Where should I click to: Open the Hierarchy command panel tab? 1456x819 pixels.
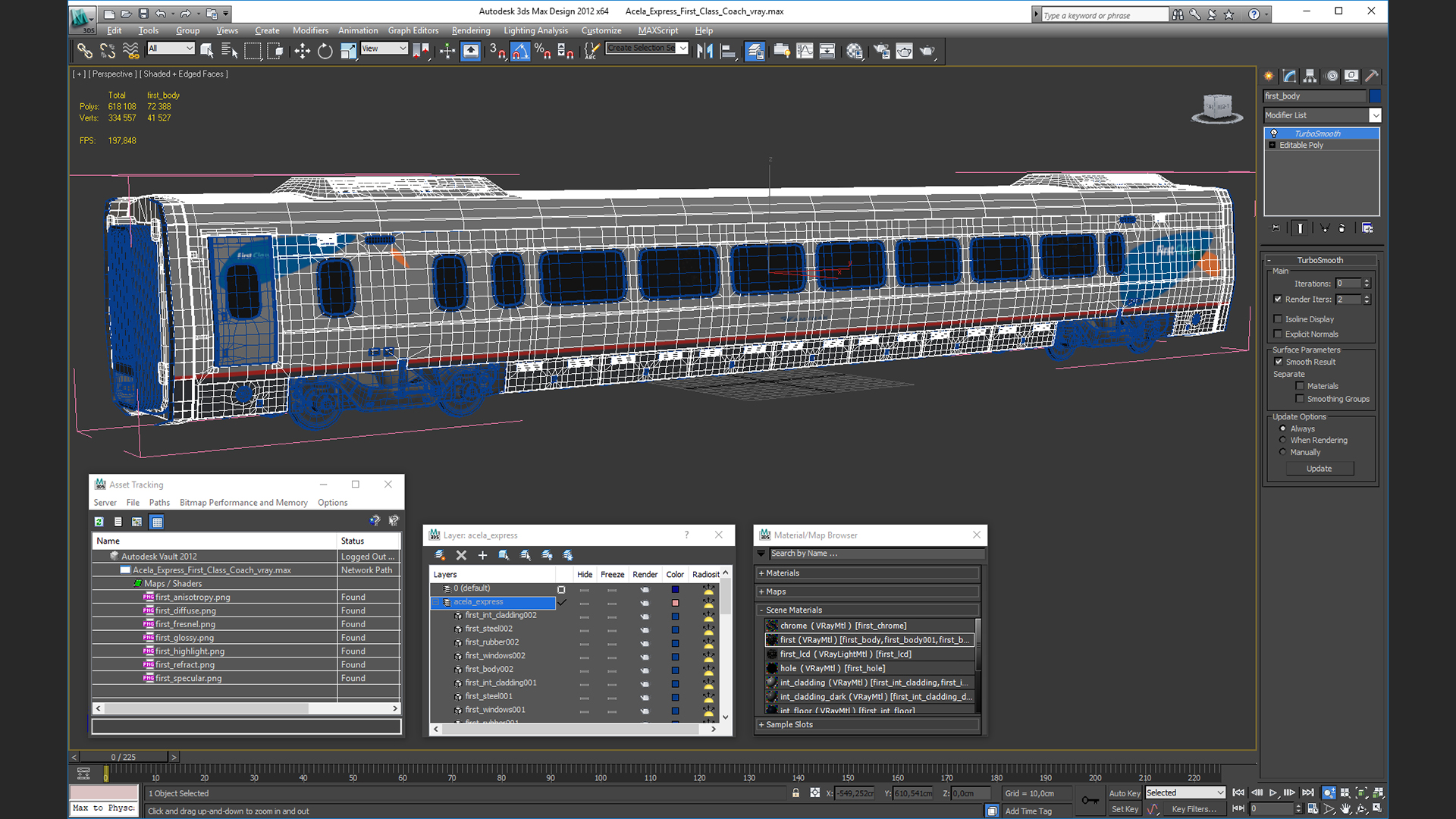pyautogui.click(x=1310, y=76)
